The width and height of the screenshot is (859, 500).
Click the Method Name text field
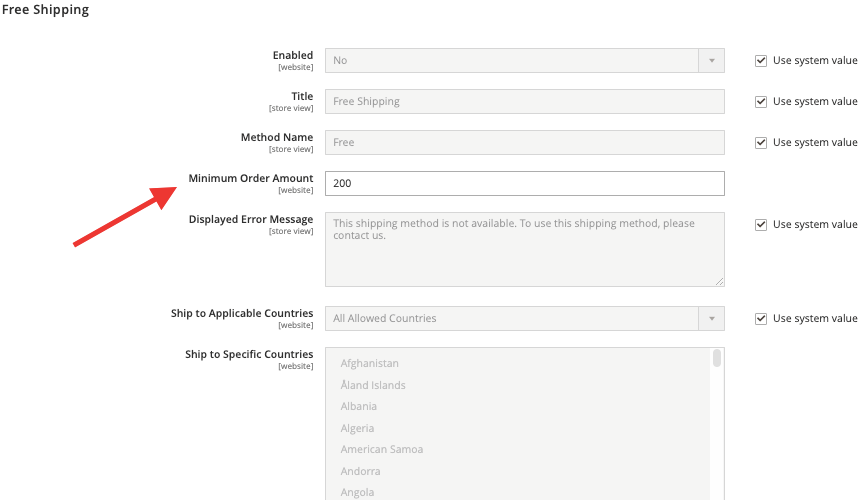point(525,142)
